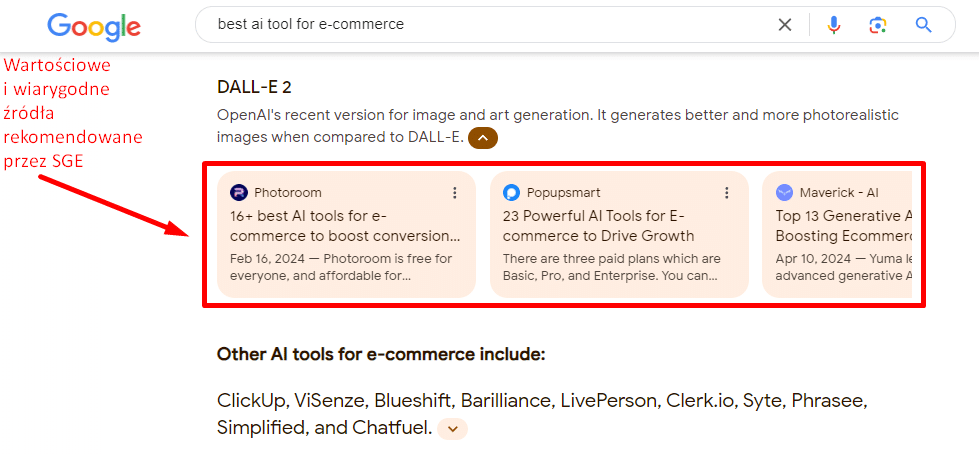Expand sources for other AI tools list
The width and height of the screenshot is (979, 455).
click(x=452, y=429)
